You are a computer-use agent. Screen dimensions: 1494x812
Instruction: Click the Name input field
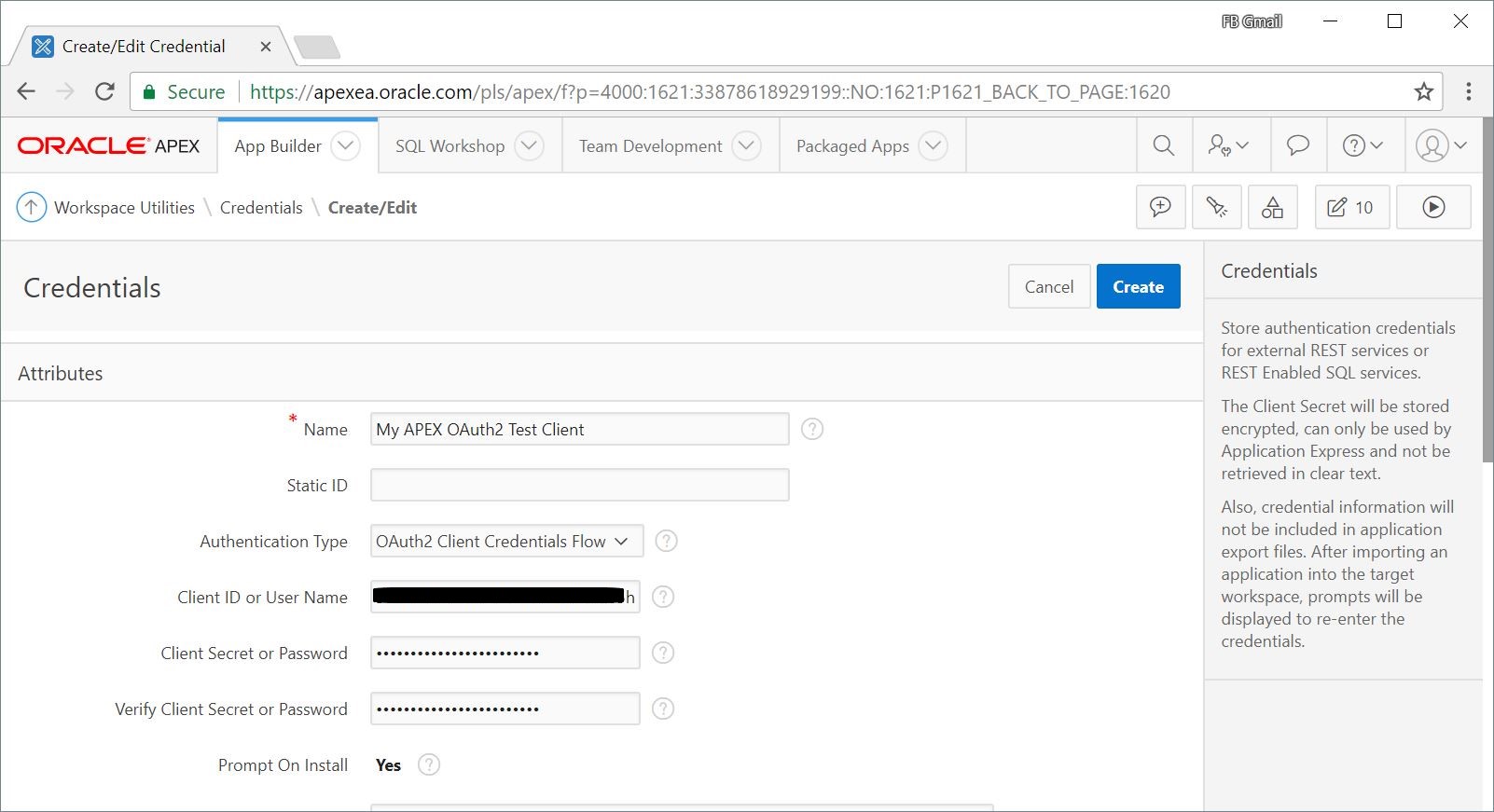pos(579,429)
